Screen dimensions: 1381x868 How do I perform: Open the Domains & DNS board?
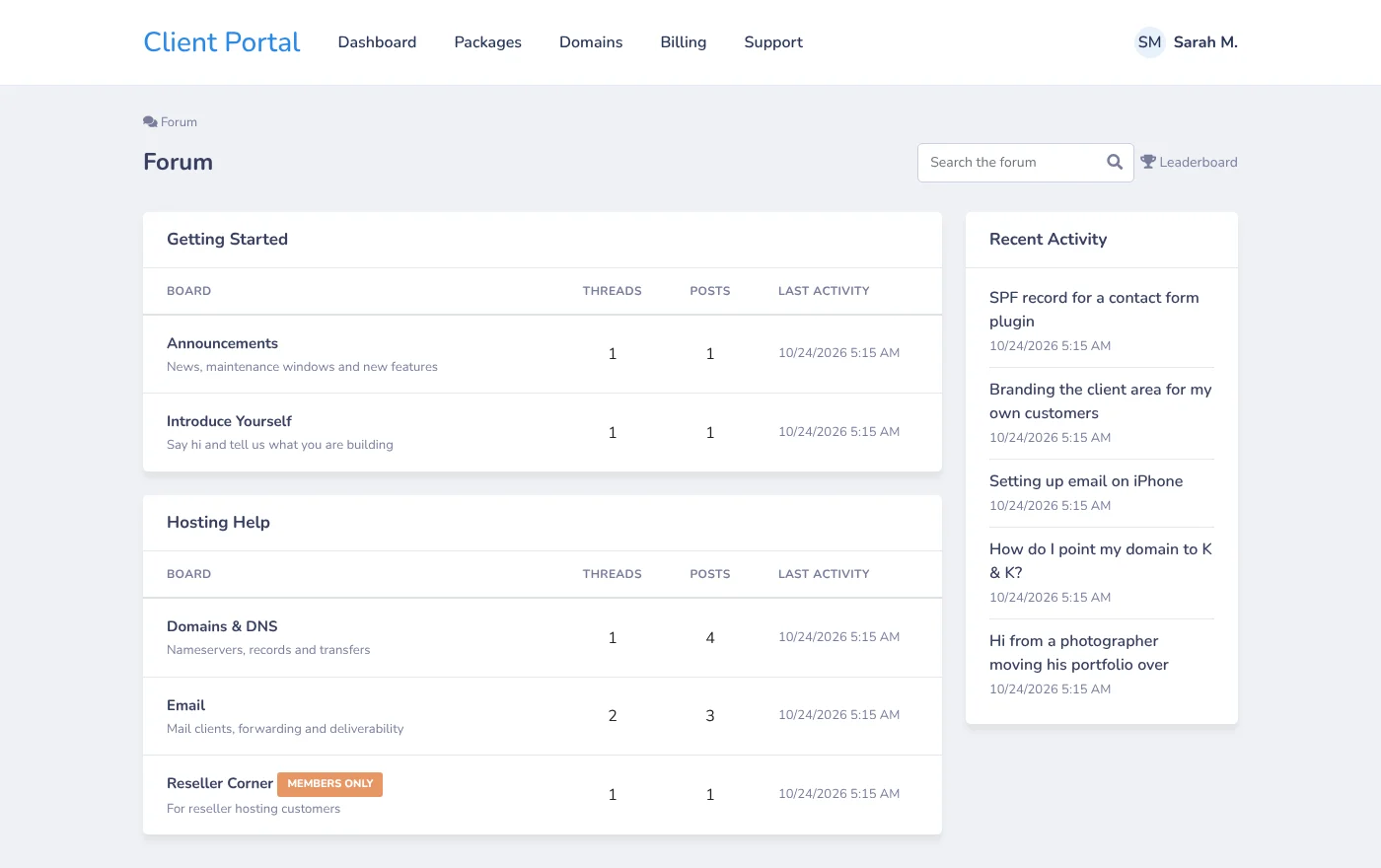click(222, 626)
